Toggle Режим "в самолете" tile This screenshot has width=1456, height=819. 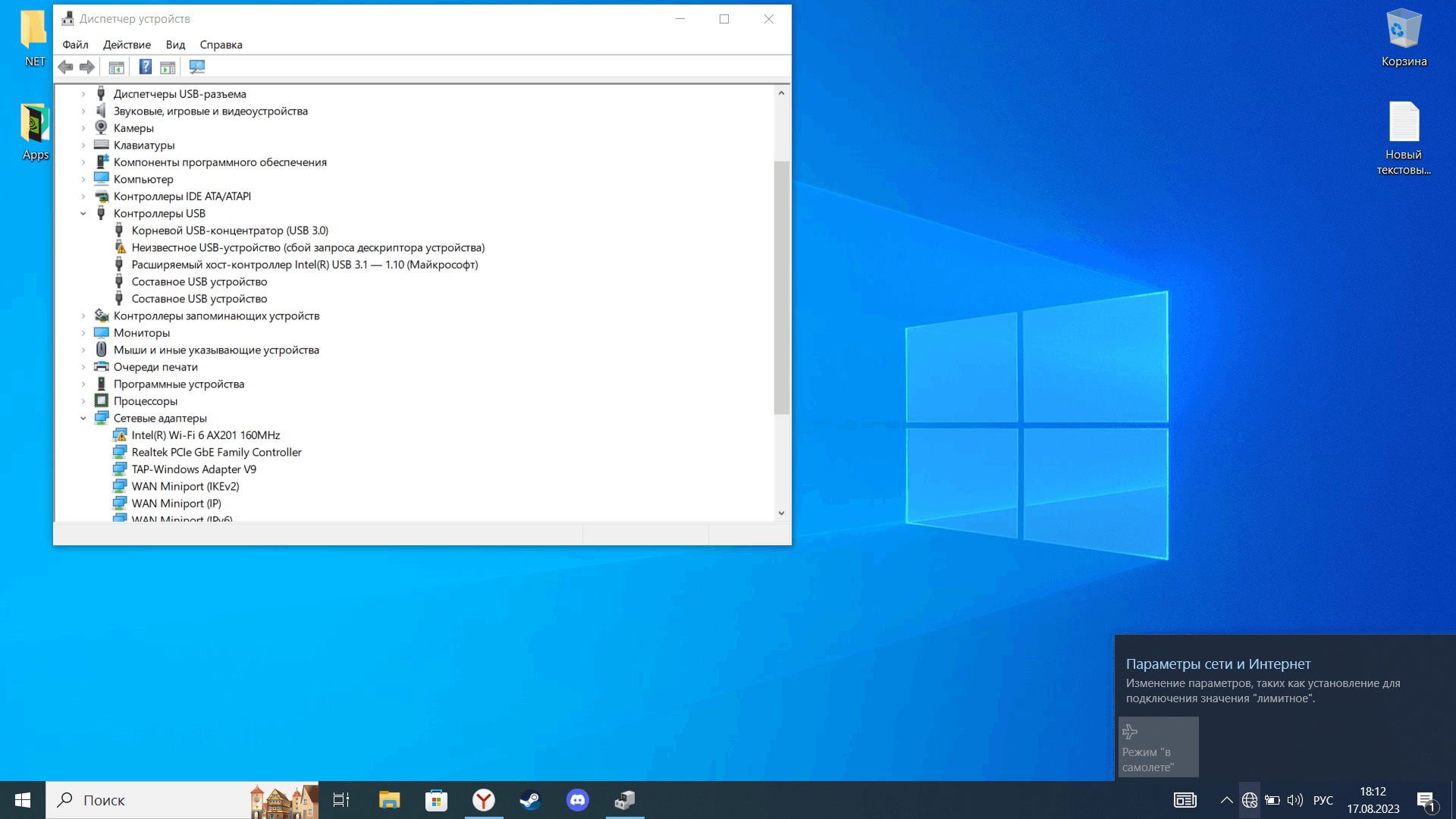(1158, 747)
